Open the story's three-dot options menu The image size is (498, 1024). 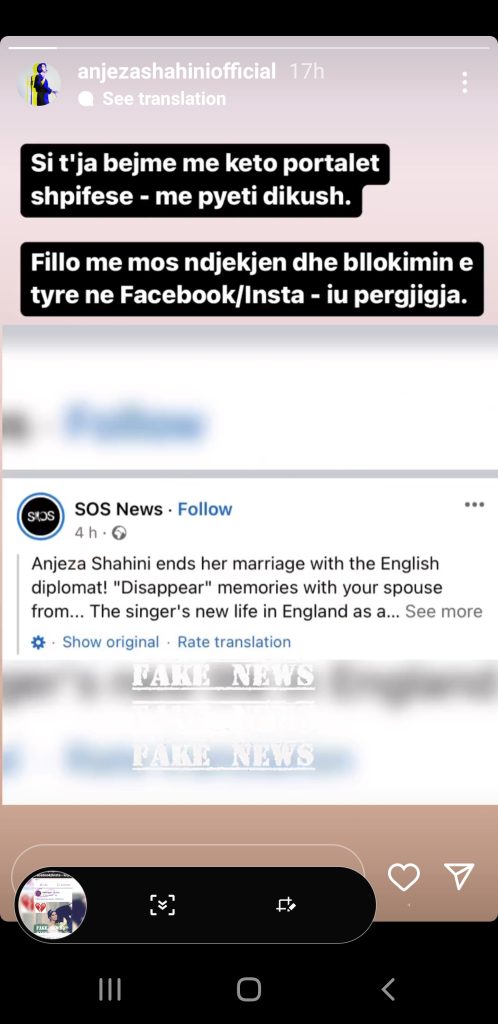point(464,82)
